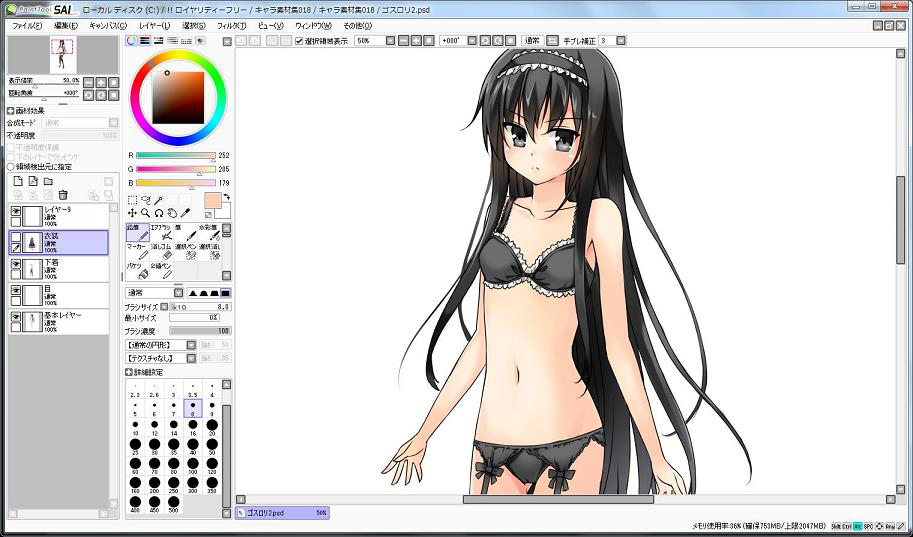This screenshot has height=537, width=913.
Task: Choose the move tool
Action: 132,213
